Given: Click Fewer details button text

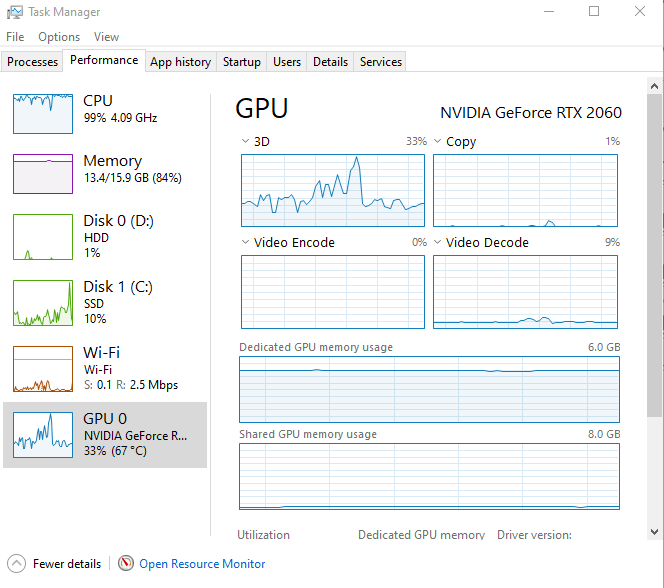Looking at the screenshot, I should 67,564.
